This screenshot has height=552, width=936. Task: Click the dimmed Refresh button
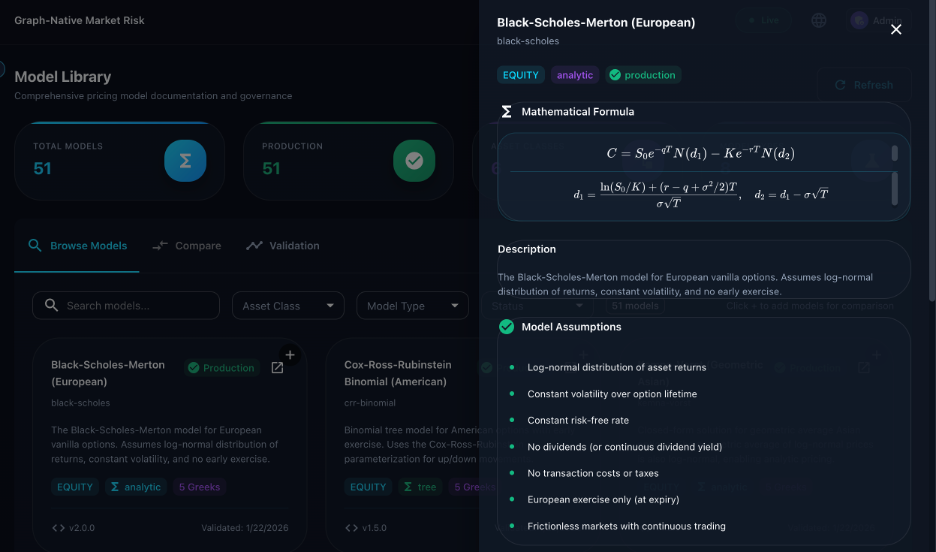tap(864, 85)
